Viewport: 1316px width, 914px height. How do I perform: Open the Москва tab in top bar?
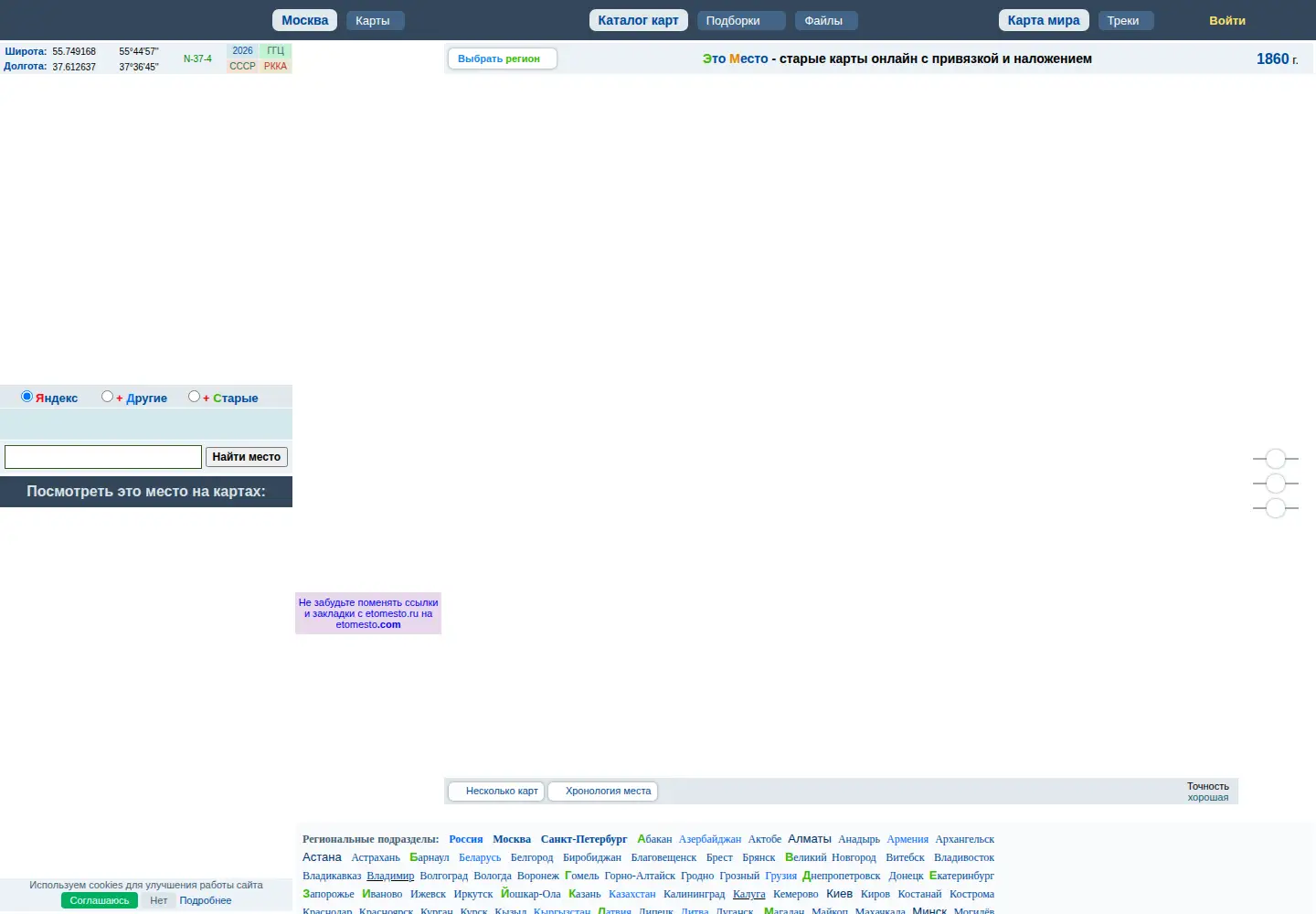tap(305, 20)
